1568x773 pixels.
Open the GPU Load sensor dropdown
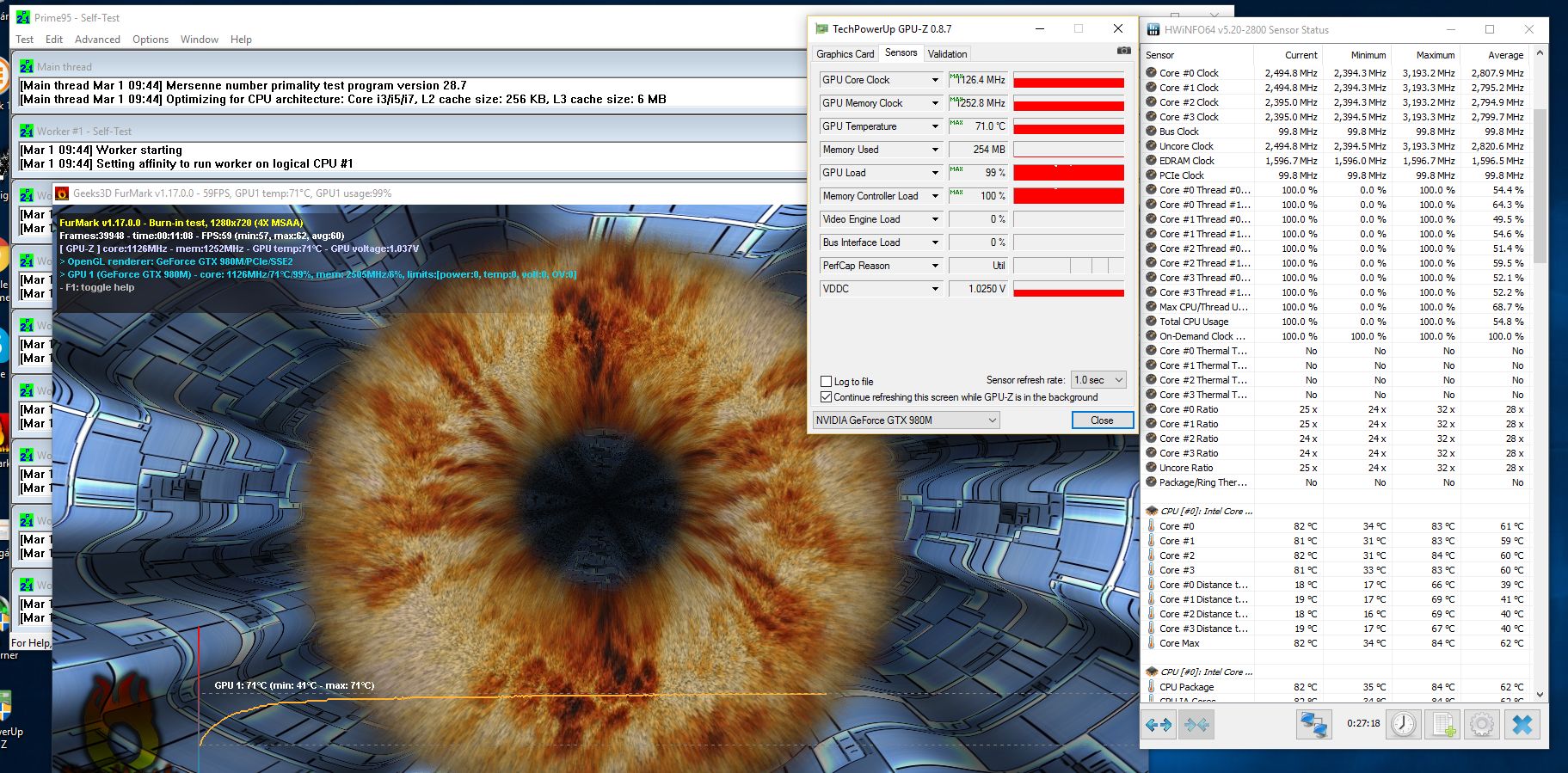(x=935, y=173)
